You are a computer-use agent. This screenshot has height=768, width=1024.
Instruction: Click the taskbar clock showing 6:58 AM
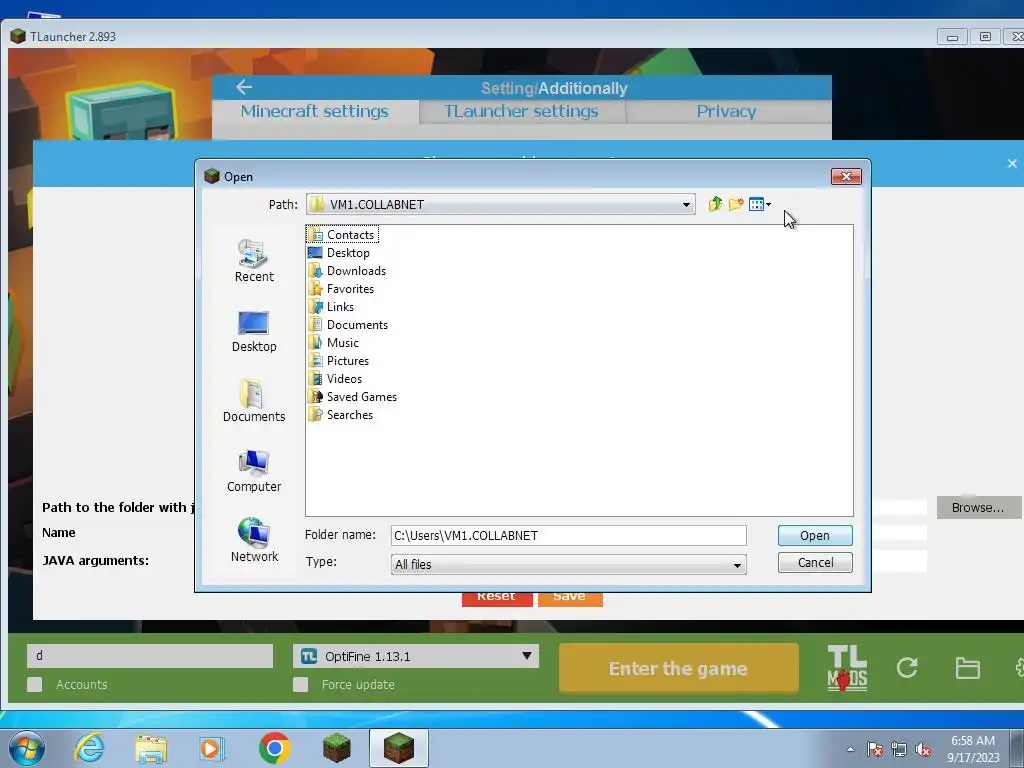[973, 749]
